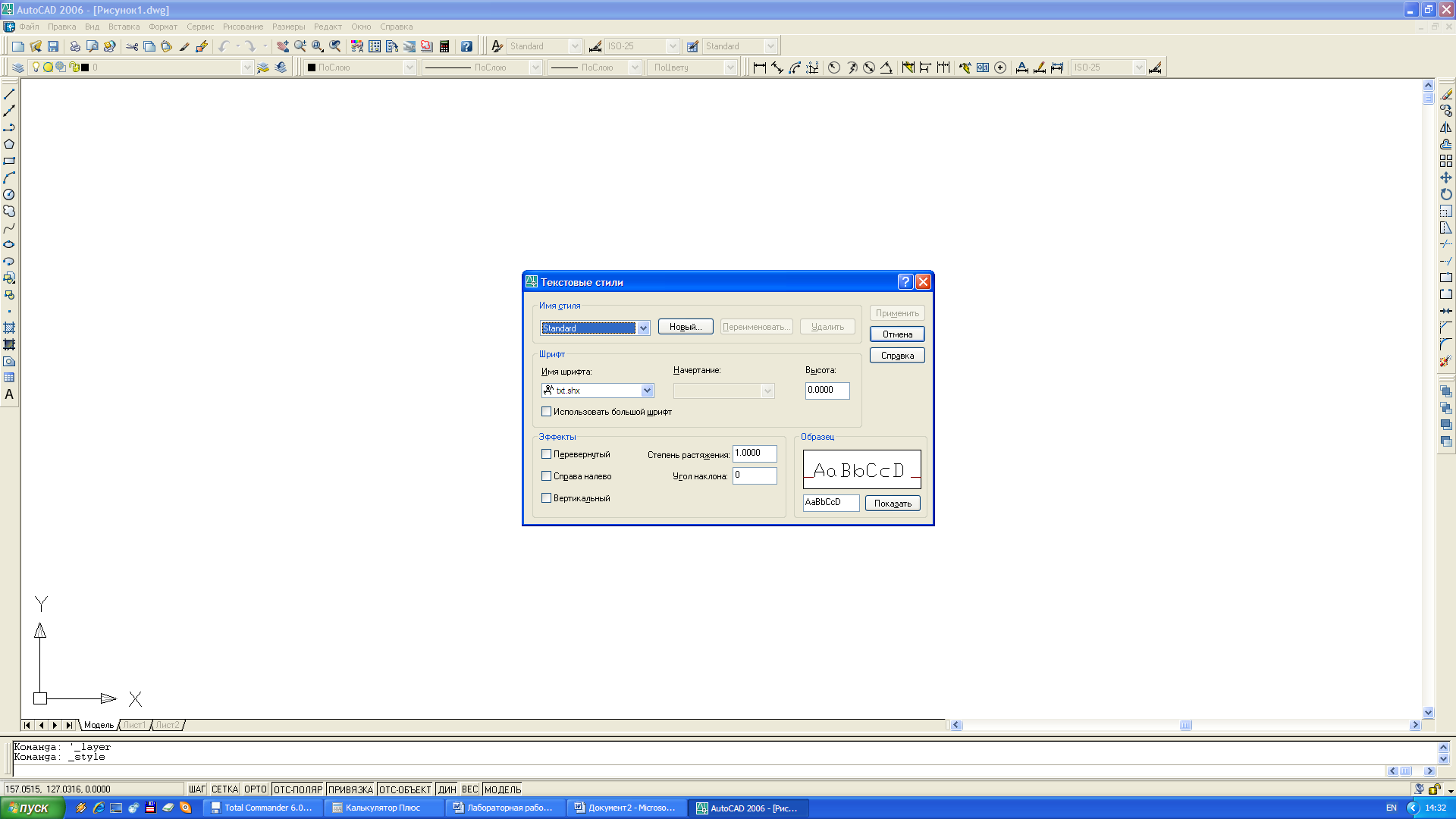Toggle ОТС-ПОЛЯР polar tracking in status bar
1456x819 pixels.
click(x=298, y=789)
